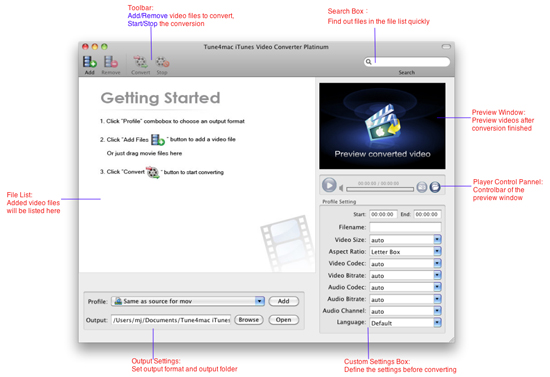Click the Remove toolbar icon
The width and height of the screenshot is (550, 377).
(x=111, y=62)
